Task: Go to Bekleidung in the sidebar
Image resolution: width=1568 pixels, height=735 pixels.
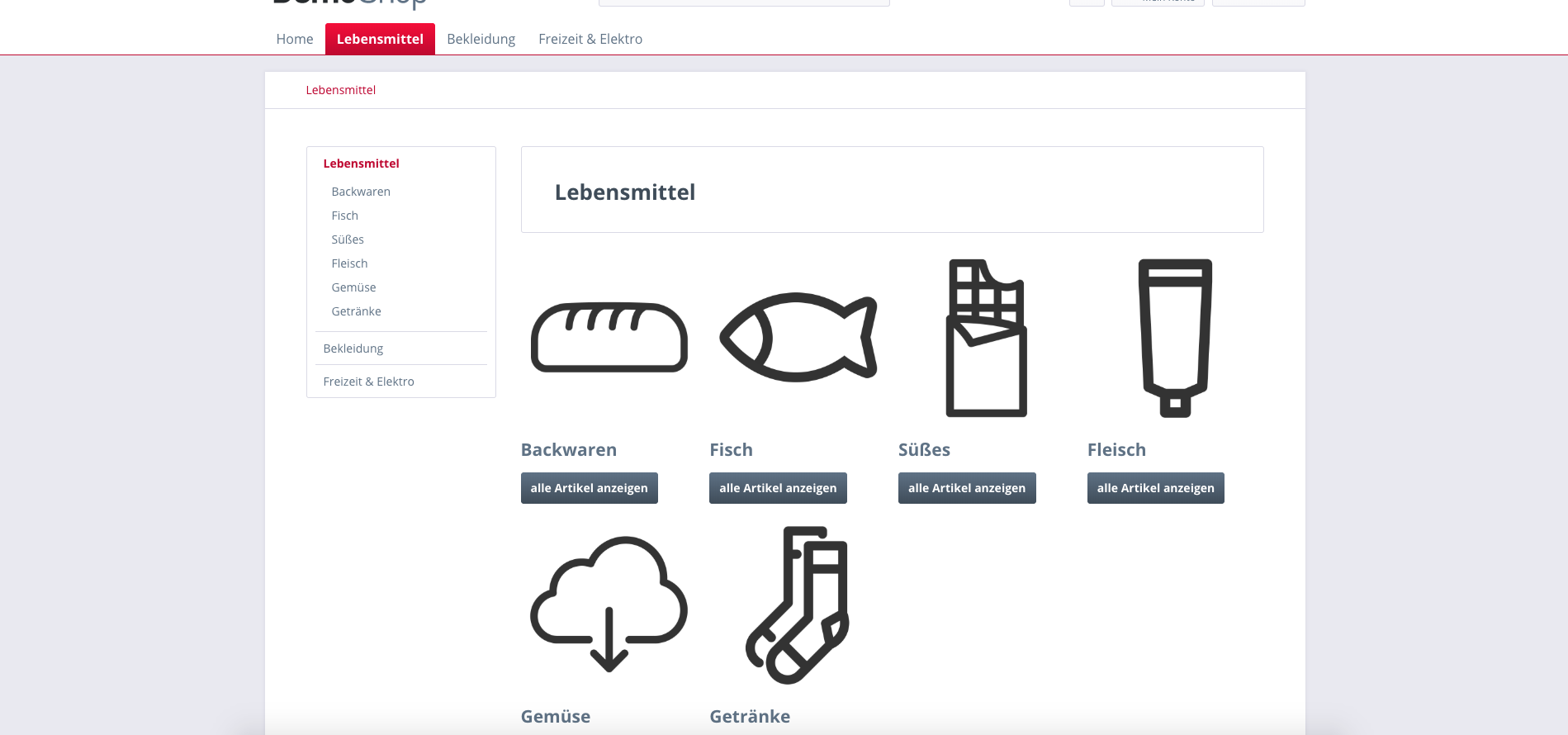Action: coord(353,349)
